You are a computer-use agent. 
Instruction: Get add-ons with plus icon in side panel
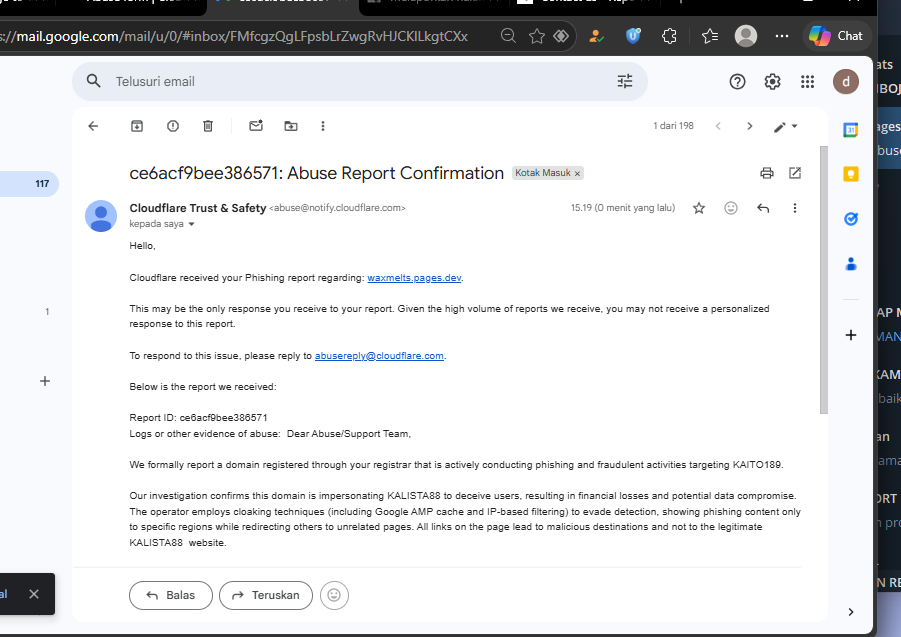[x=851, y=335]
